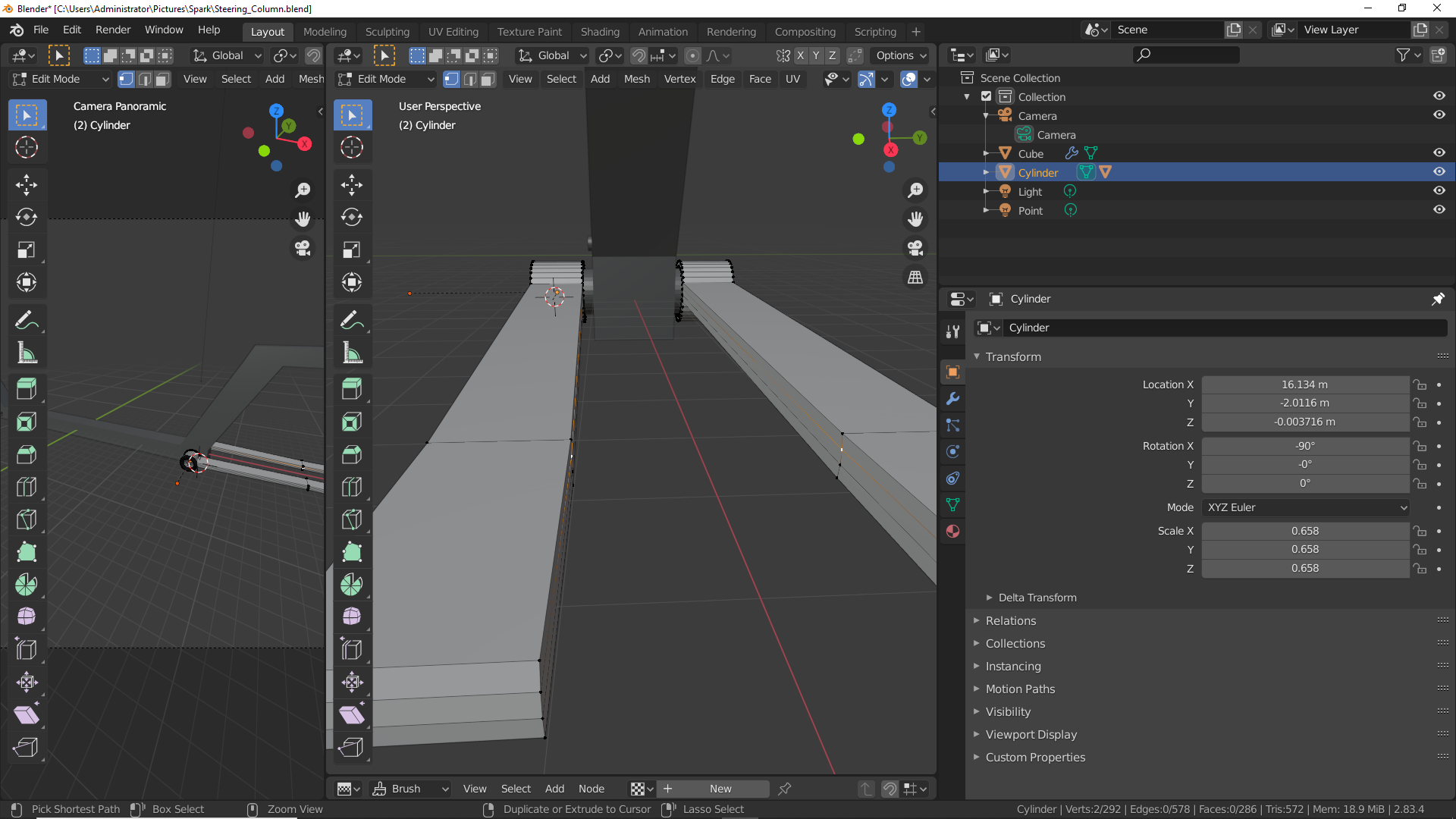Screen dimensions: 1456x819
Task: Open rotation Mode XYZ Euler dropdown
Action: pyautogui.click(x=1305, y=507)
